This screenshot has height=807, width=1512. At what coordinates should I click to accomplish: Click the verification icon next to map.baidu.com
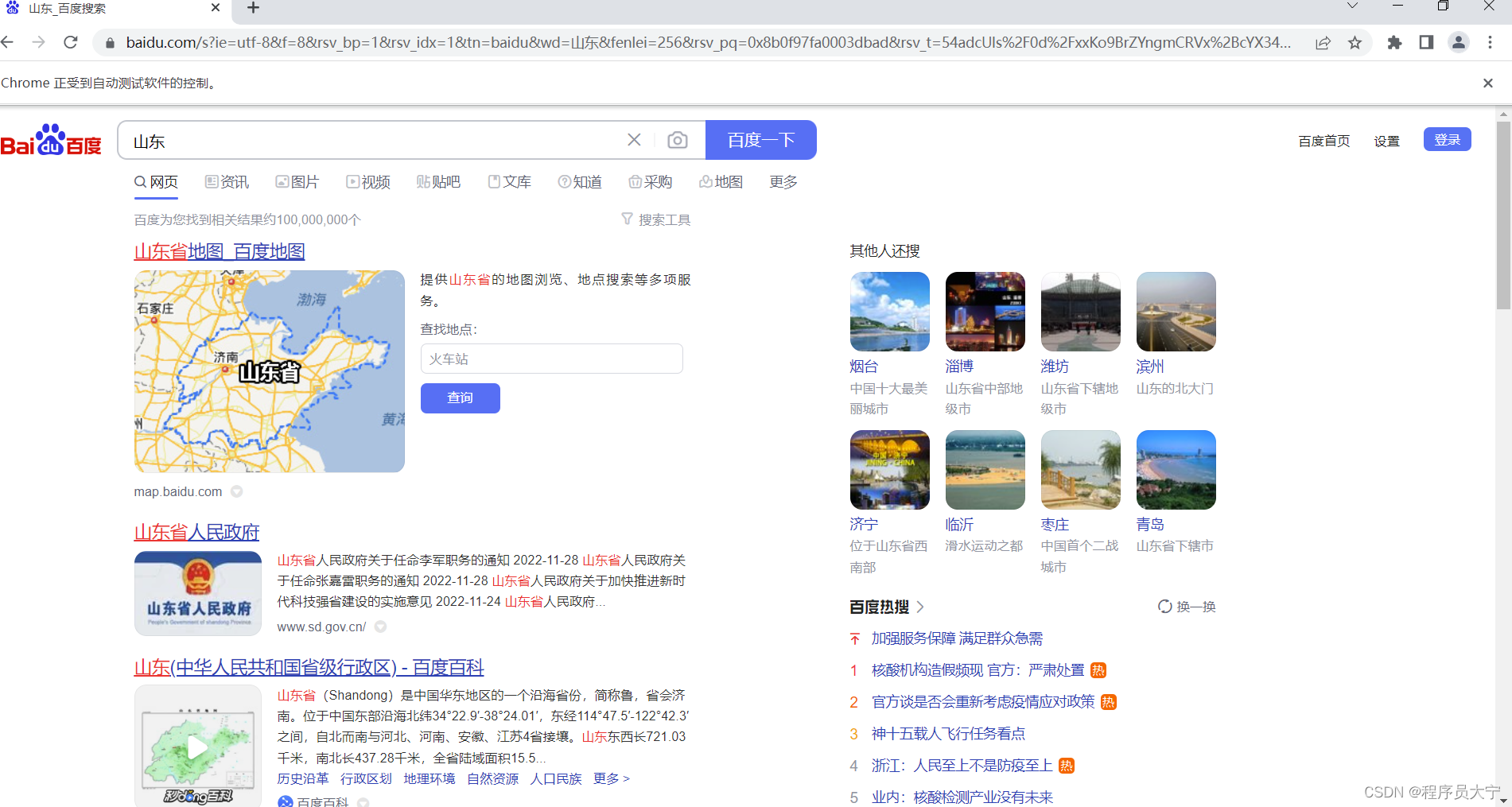click(x=236, y=491)
